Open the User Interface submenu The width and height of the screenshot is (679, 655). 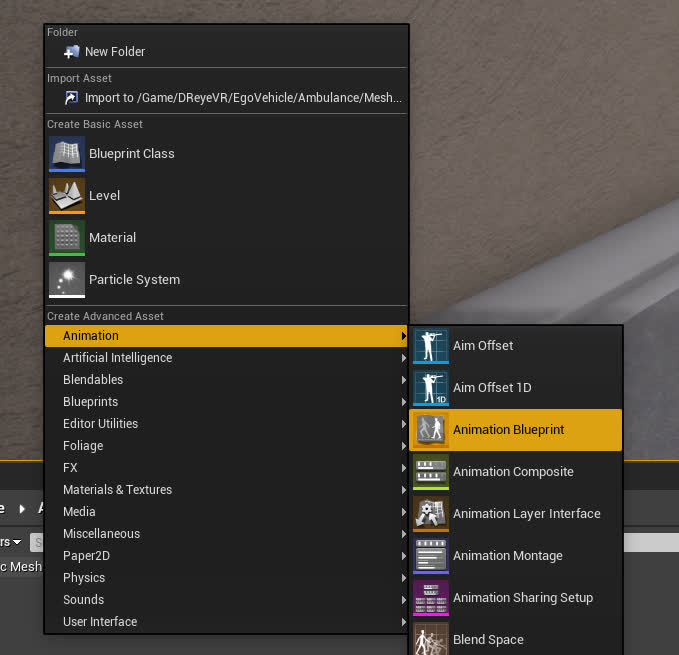point(100,622)
